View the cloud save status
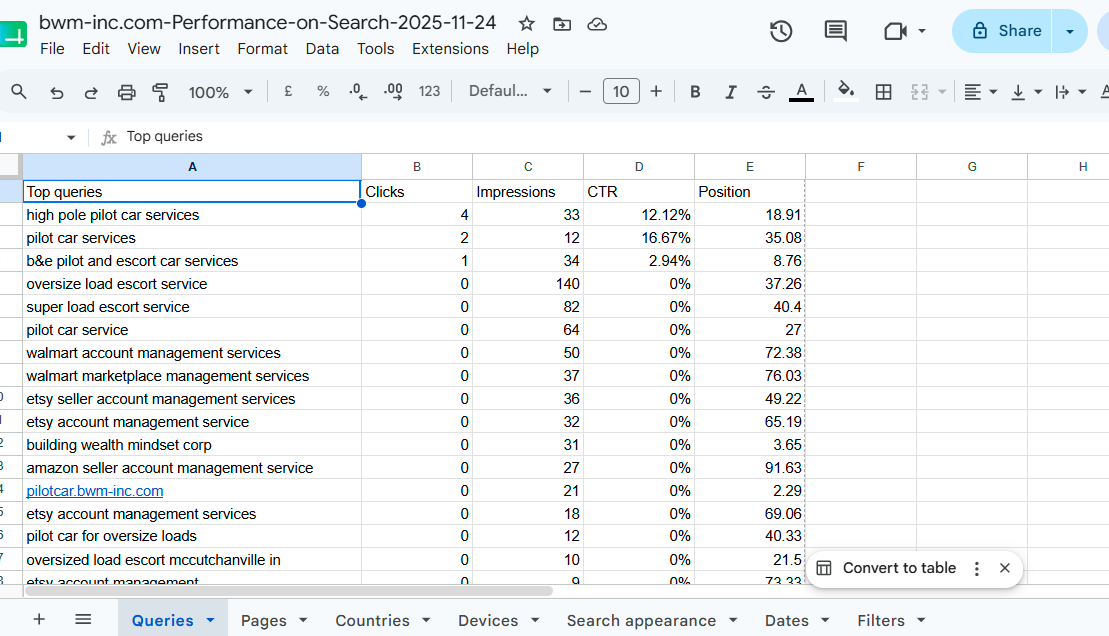The width and height of the screenshot is (1109, 636). 597,24
